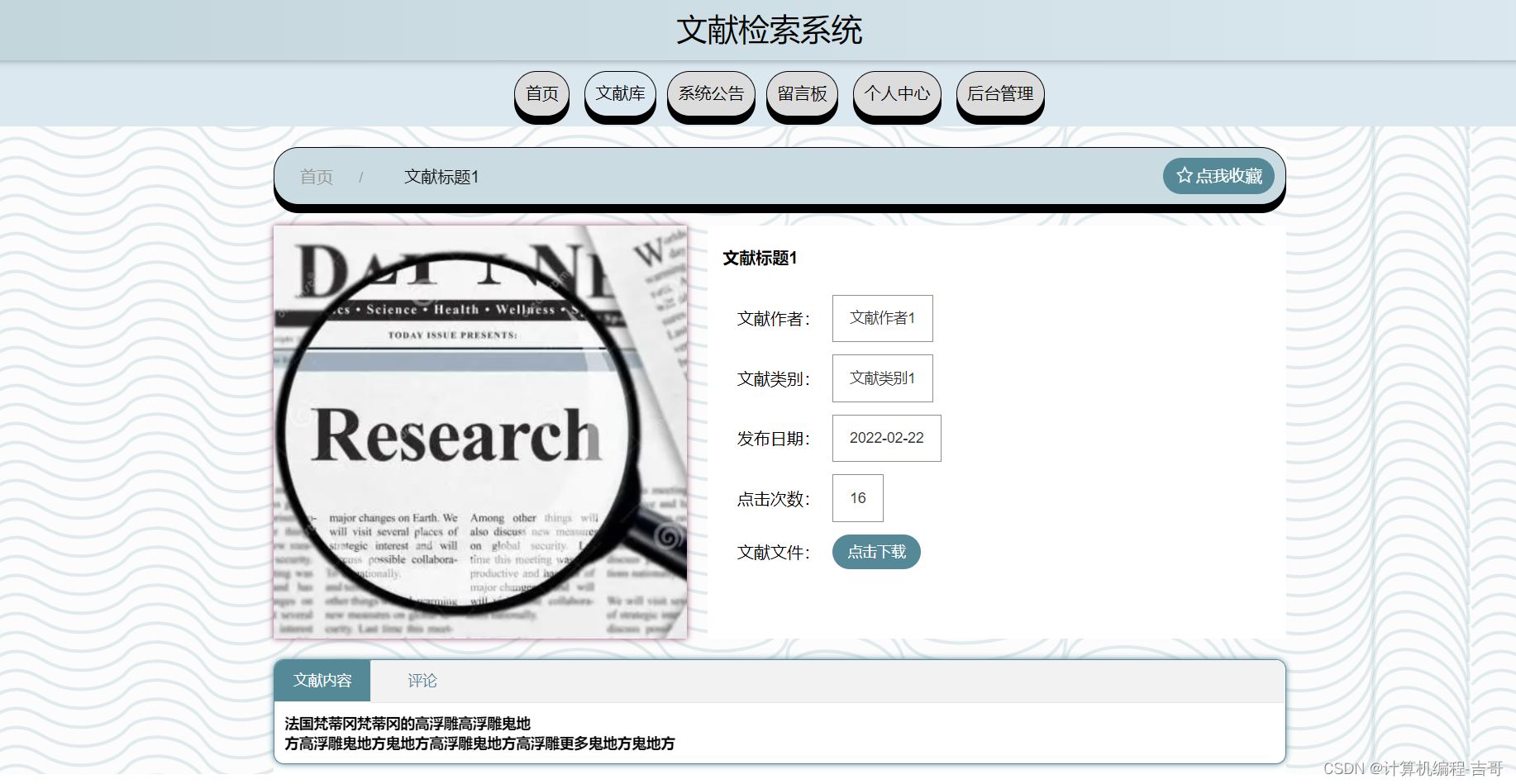Click content line starting with 法国梵蒂冈

tap(408, 724)
